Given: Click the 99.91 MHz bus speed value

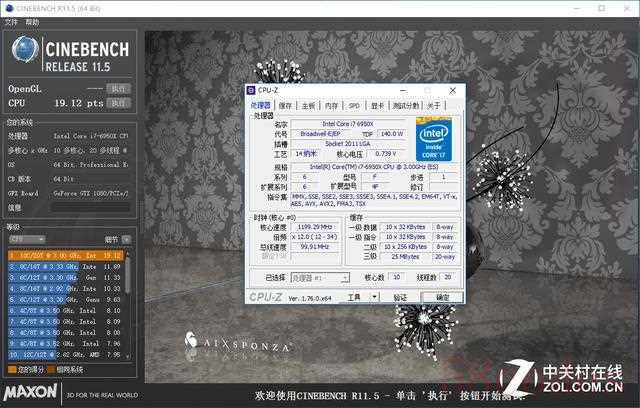Looking at the screenshot, I should pyautogui.click(x=315, y=247).
